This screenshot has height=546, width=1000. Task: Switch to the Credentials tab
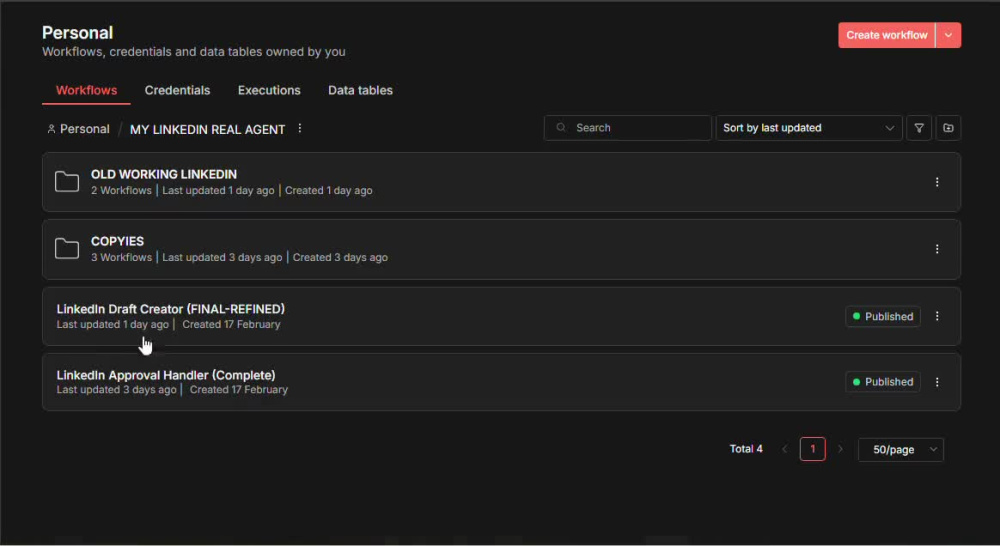click(177, 91)
